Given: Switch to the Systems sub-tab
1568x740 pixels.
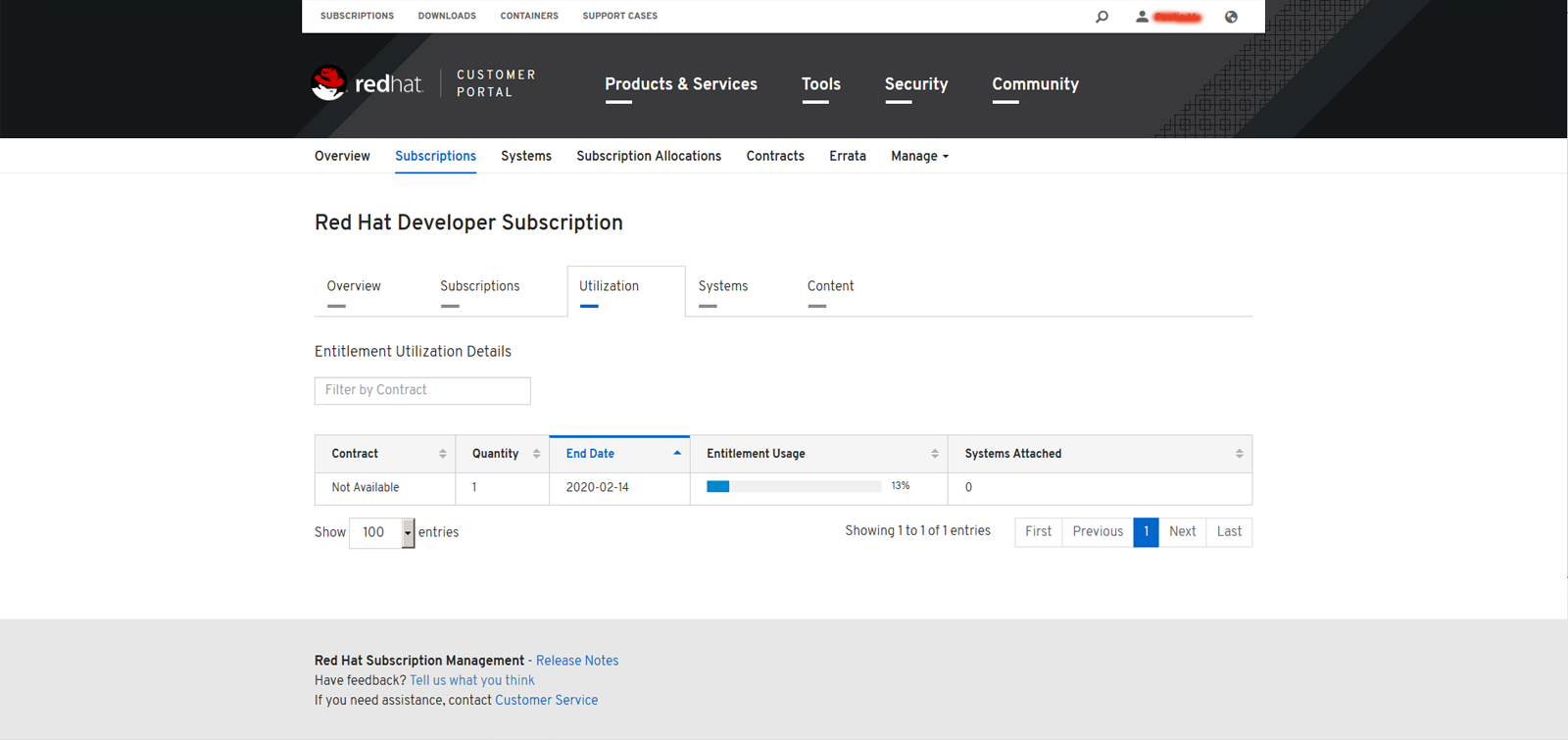Looking at the screenshot, I should [722, 286].
